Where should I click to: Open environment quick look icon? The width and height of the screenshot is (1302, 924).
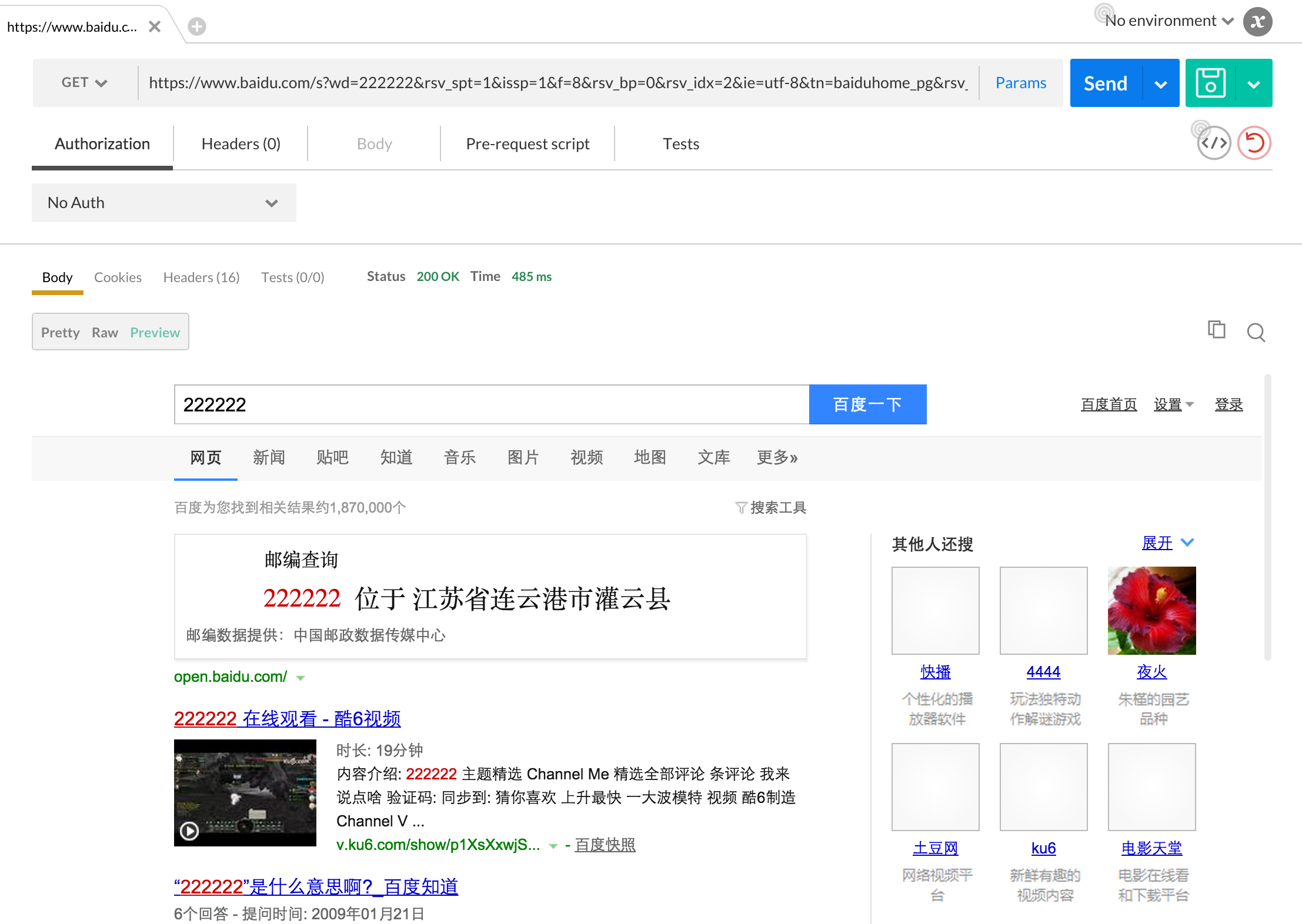point(1104,12)
